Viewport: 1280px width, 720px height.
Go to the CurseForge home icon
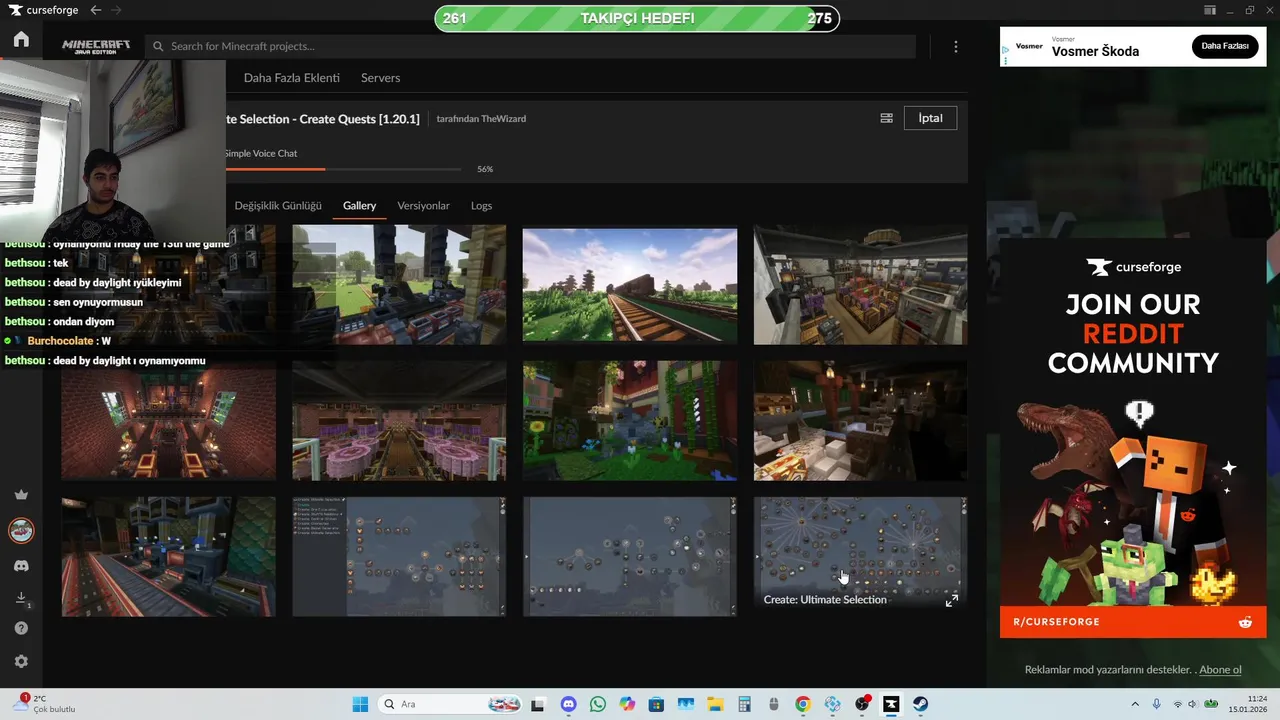(21, 40)
